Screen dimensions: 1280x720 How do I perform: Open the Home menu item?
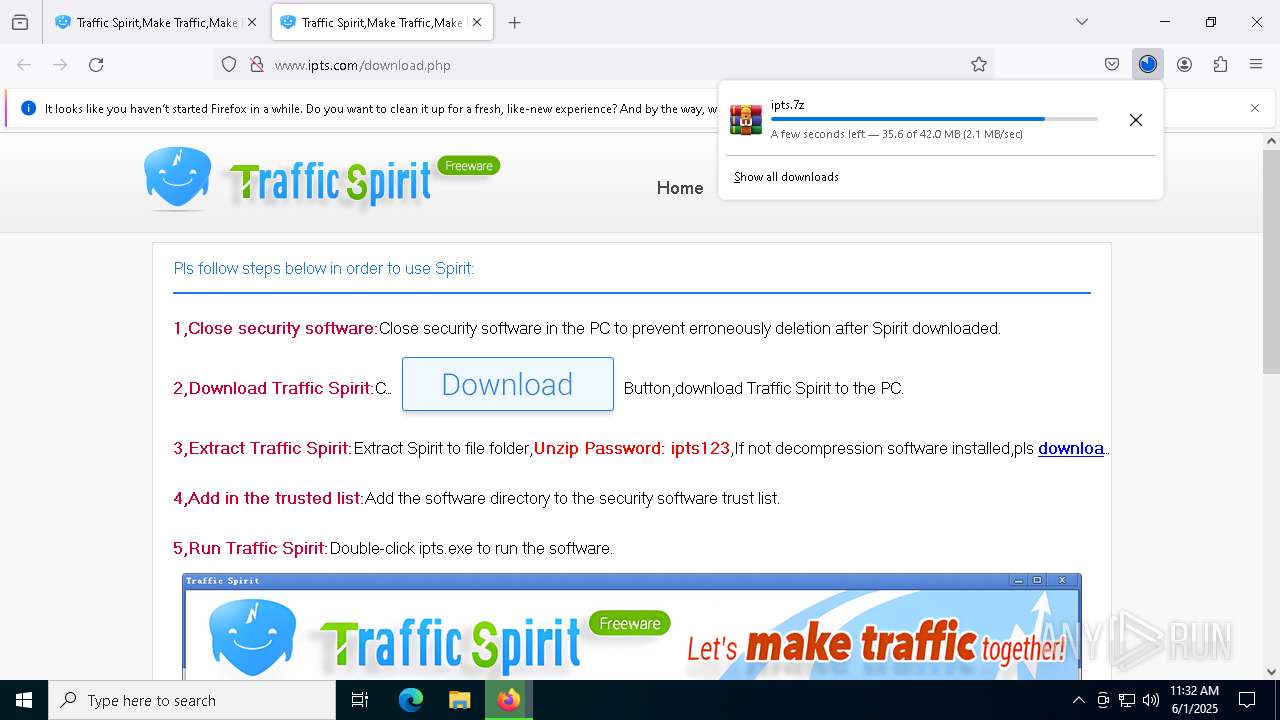[x=680, y=188]
